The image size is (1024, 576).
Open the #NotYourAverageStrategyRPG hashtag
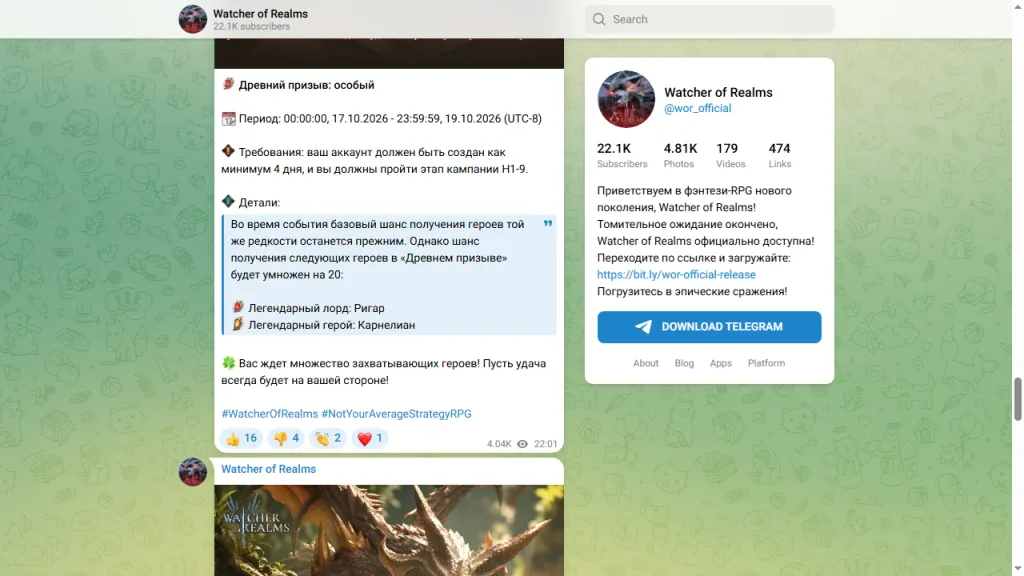396,414
